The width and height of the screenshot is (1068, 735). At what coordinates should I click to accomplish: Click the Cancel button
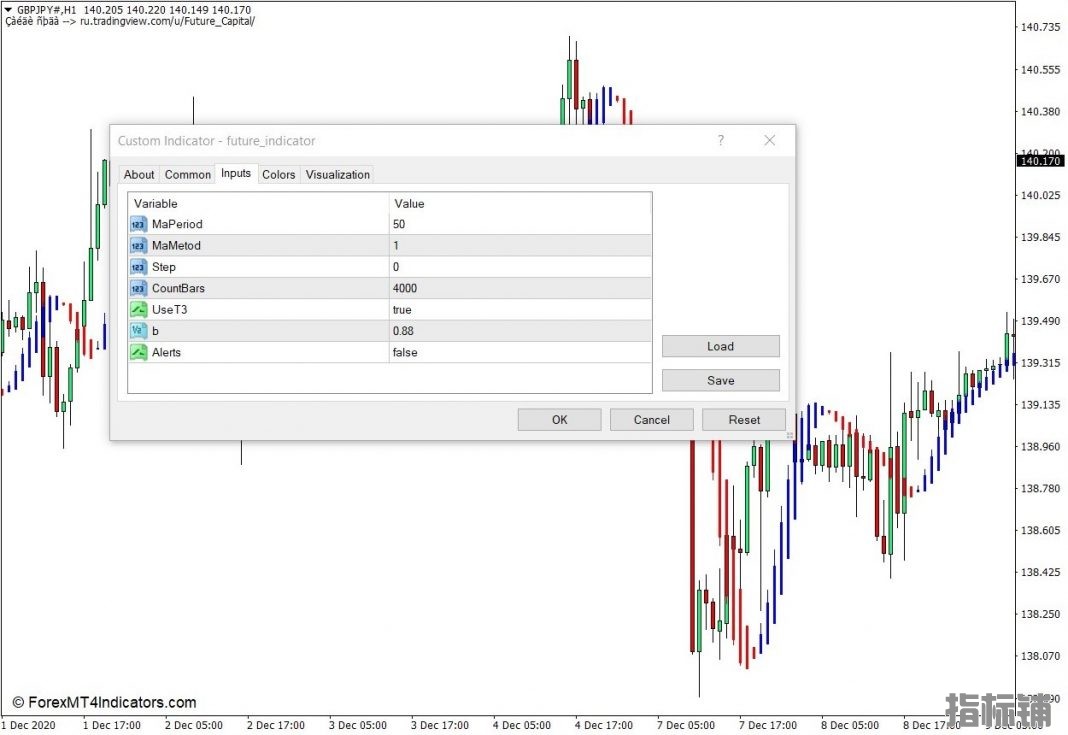(652, 420)
